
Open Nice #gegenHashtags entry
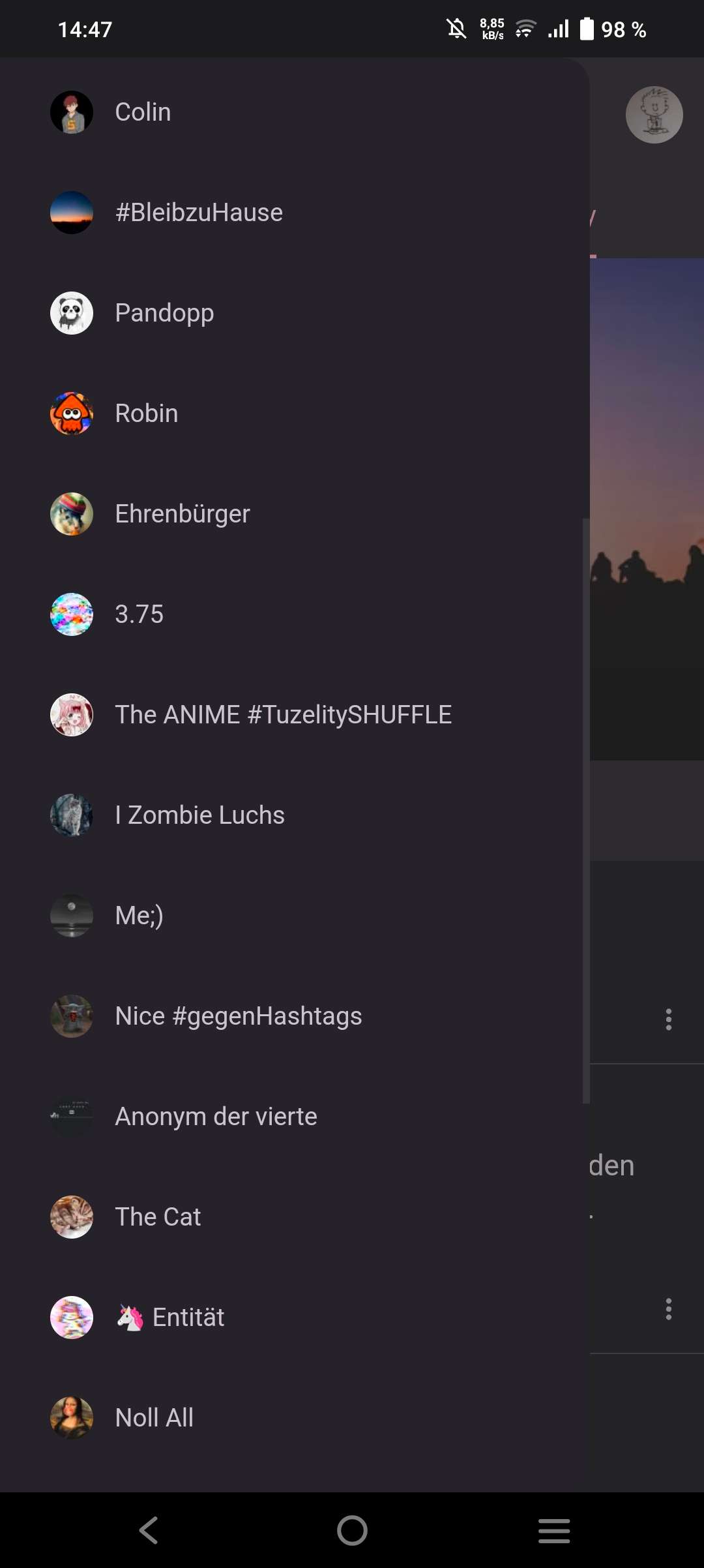[x=295, y=1016]
